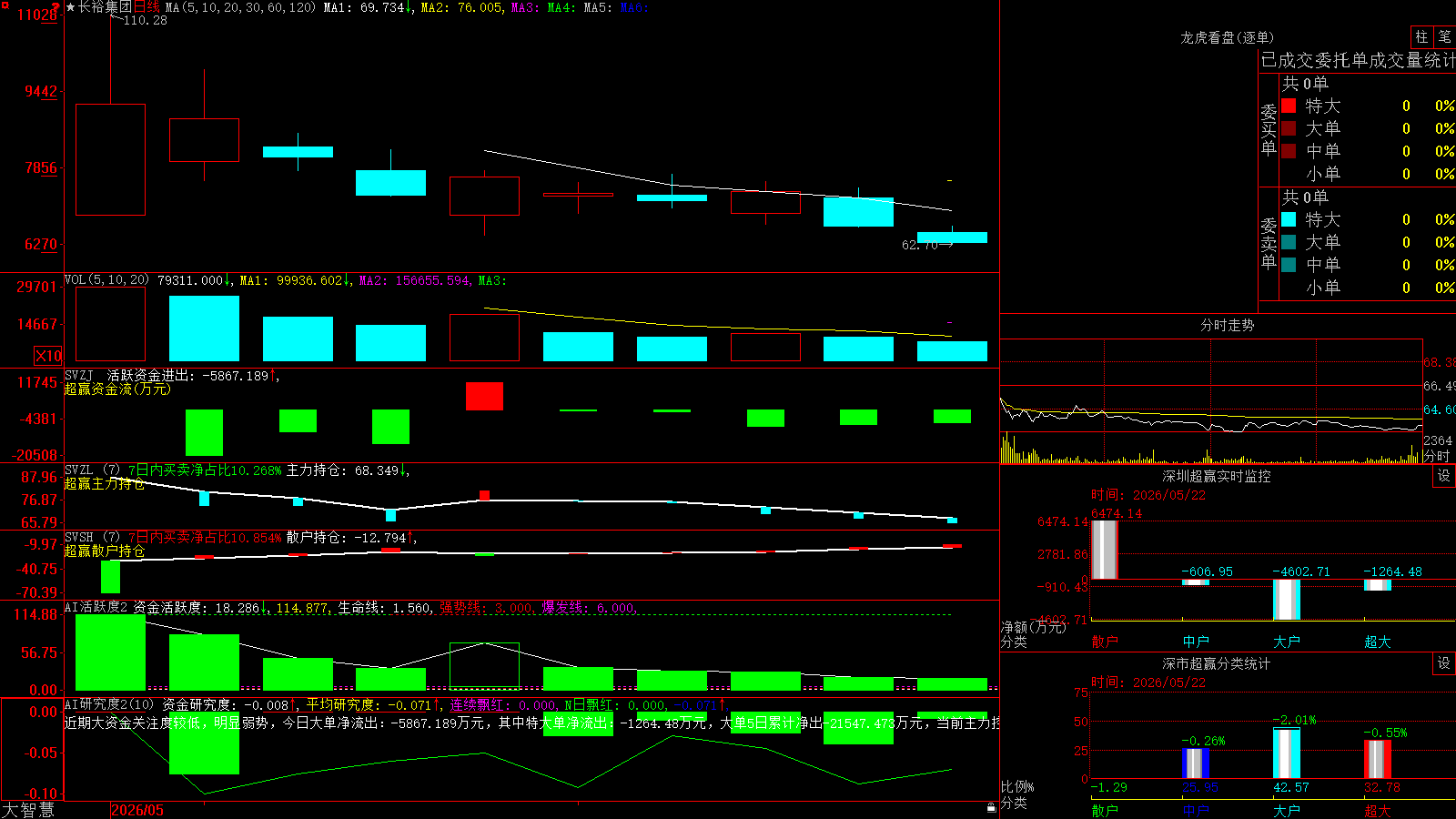
Task: Open VOL(5,10,20) indicator parameters
Action: coord(106,280)
